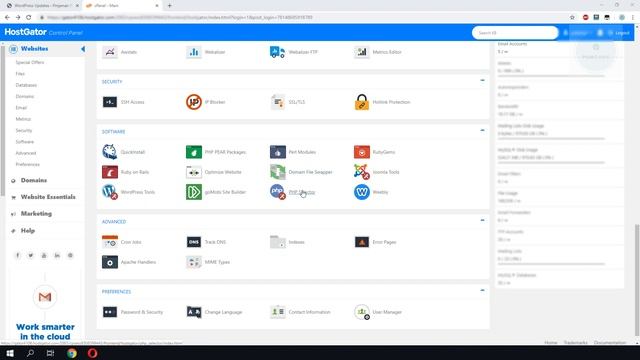Open the Cron Jobs icon
640x360 pixels.
(110, 242)
